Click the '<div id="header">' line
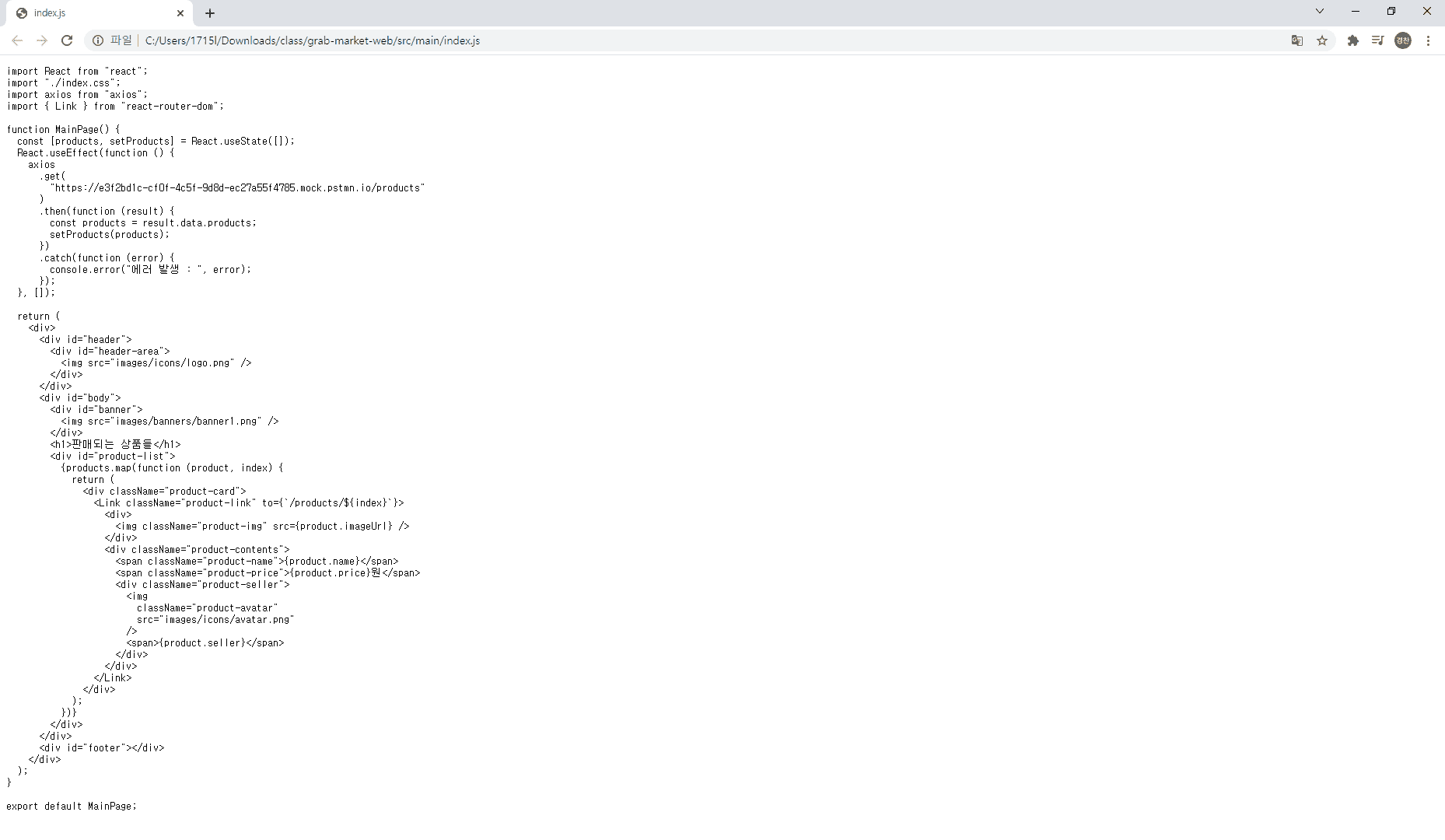Image resolution: width=1445 pixels, height=840 pixels. coord(86,339)
